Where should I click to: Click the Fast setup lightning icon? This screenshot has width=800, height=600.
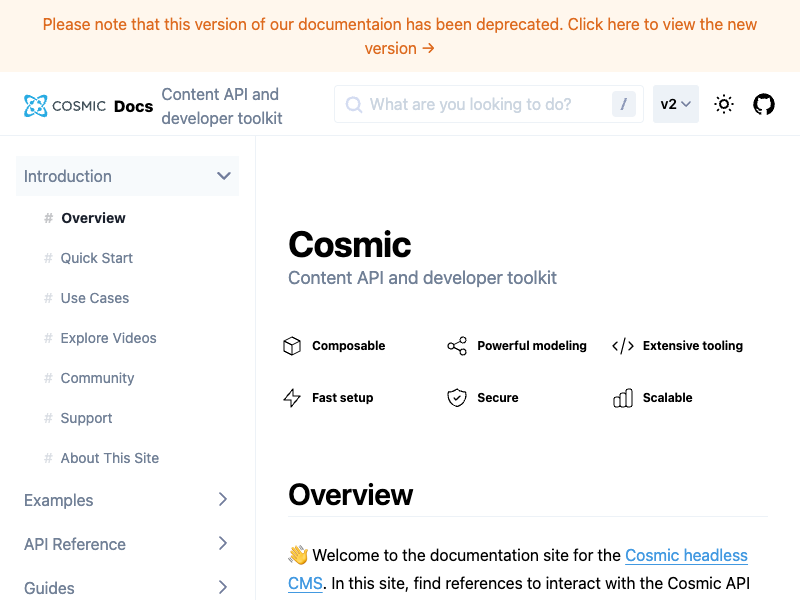[292, 397]
